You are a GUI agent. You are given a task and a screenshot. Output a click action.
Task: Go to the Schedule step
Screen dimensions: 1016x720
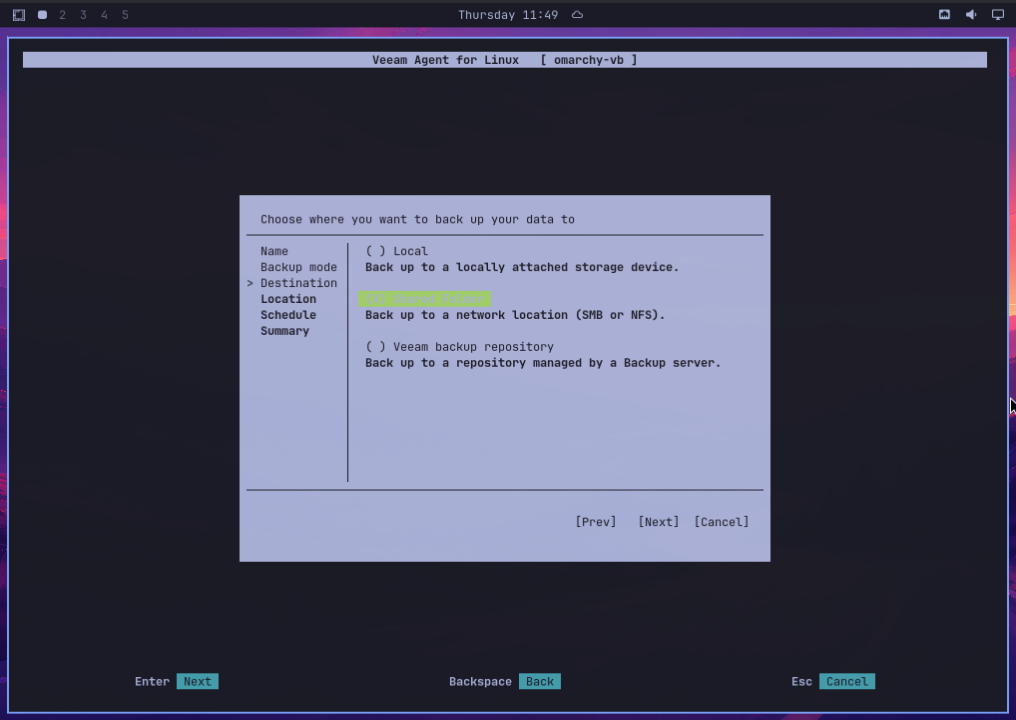(x=288, y=315)
